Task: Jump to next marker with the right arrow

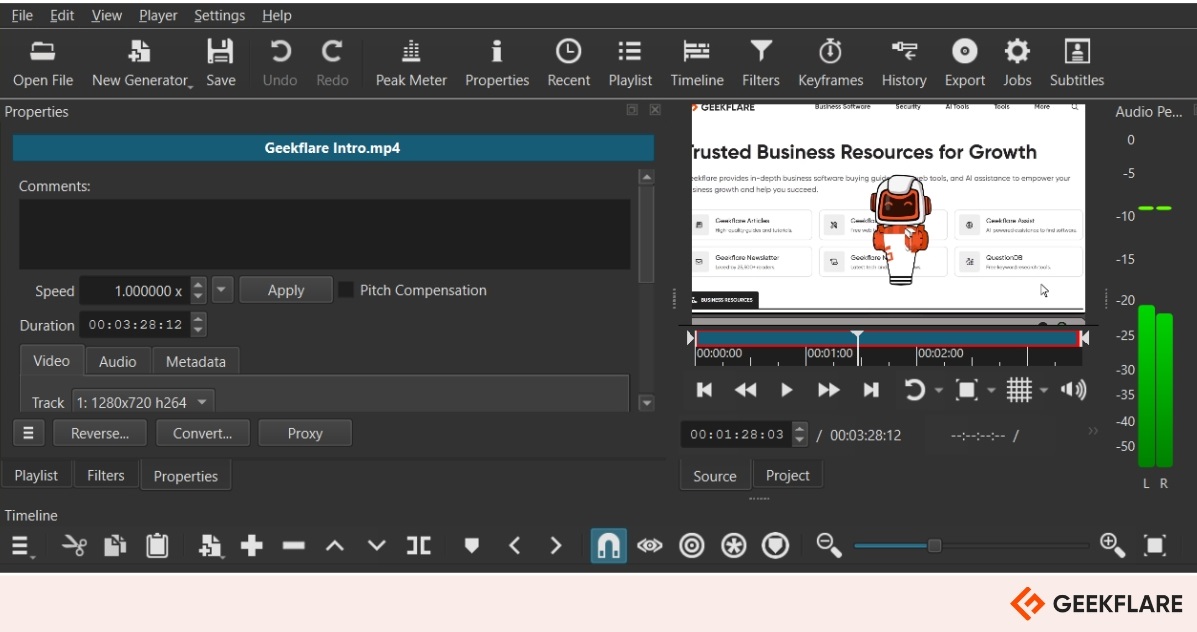Action: point(556,546)
